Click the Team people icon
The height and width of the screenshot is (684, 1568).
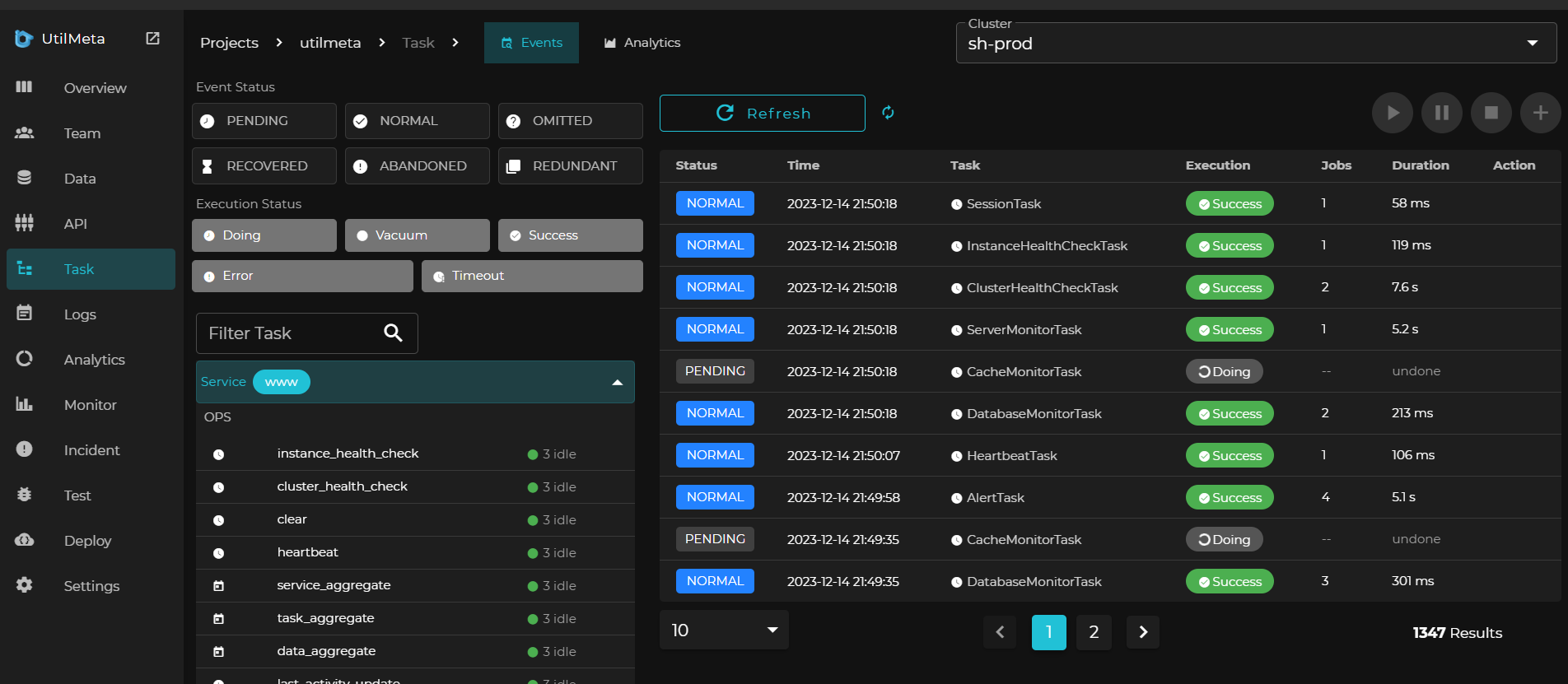(24, 133)
